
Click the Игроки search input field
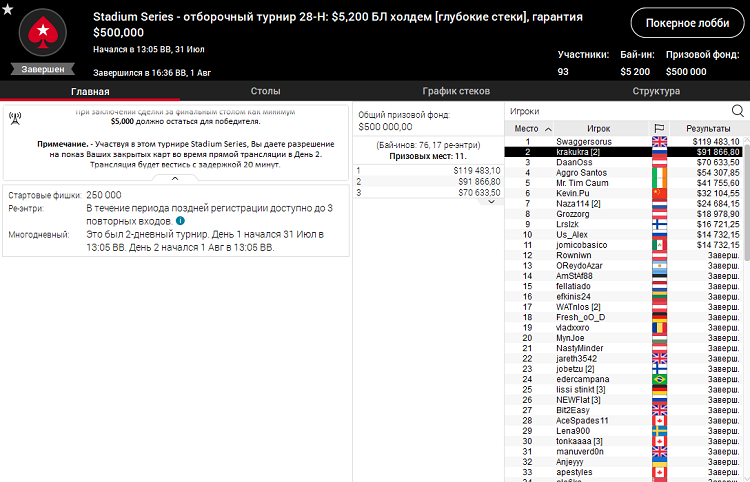tap(615, 111)
